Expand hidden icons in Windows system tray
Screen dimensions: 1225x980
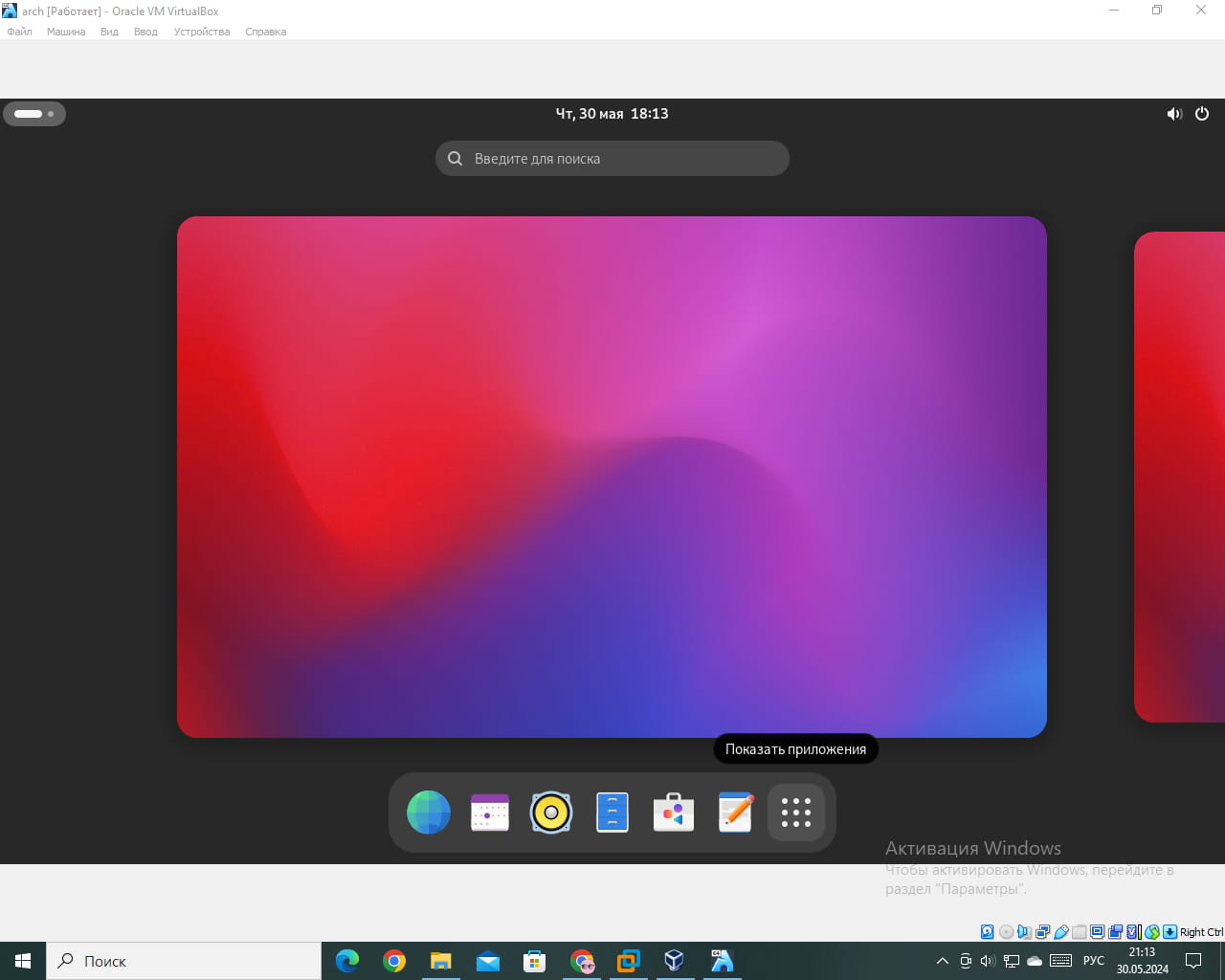click(942, 961)
